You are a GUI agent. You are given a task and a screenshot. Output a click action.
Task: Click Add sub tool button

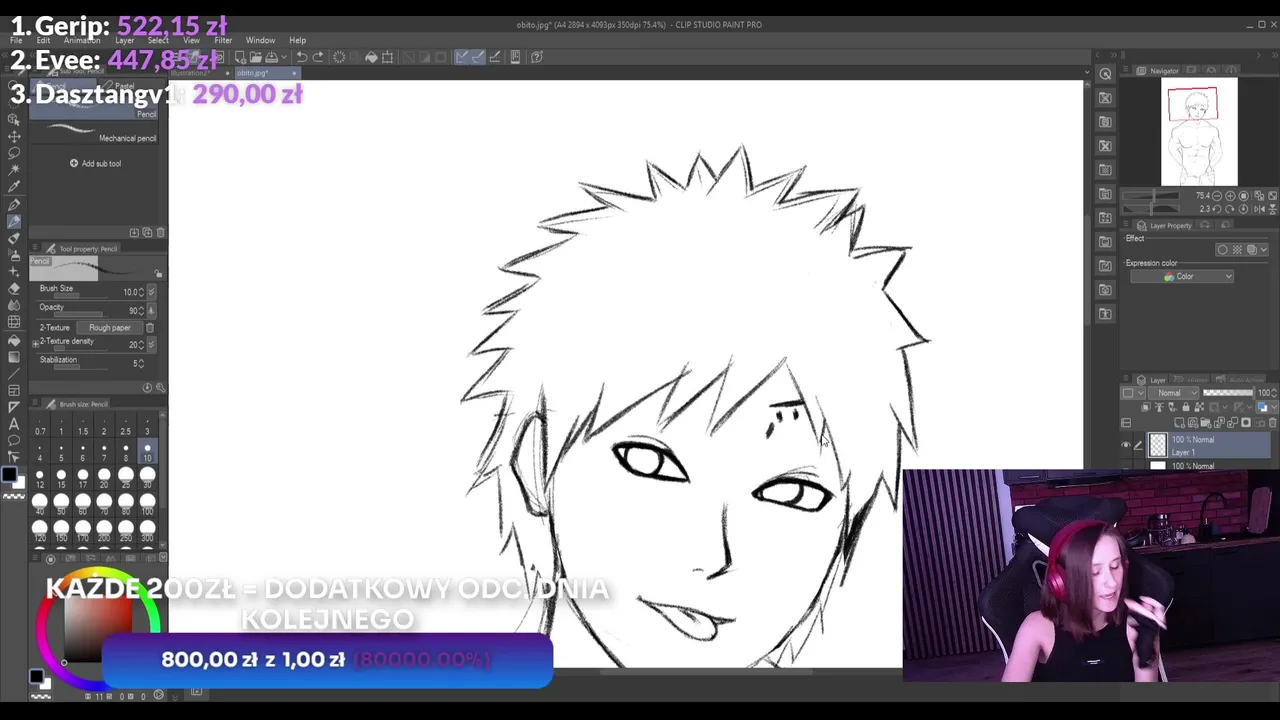tap(96, 163)
